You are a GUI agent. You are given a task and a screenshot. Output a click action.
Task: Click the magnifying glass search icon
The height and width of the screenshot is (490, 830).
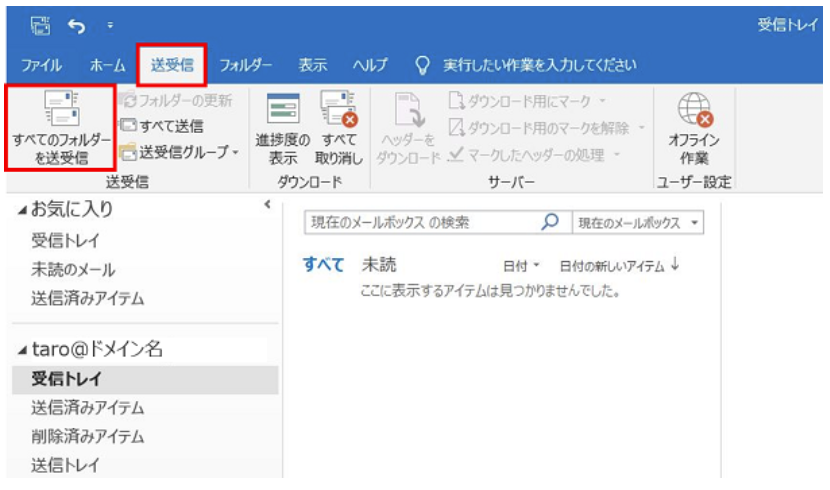click(x=551, y=222)
